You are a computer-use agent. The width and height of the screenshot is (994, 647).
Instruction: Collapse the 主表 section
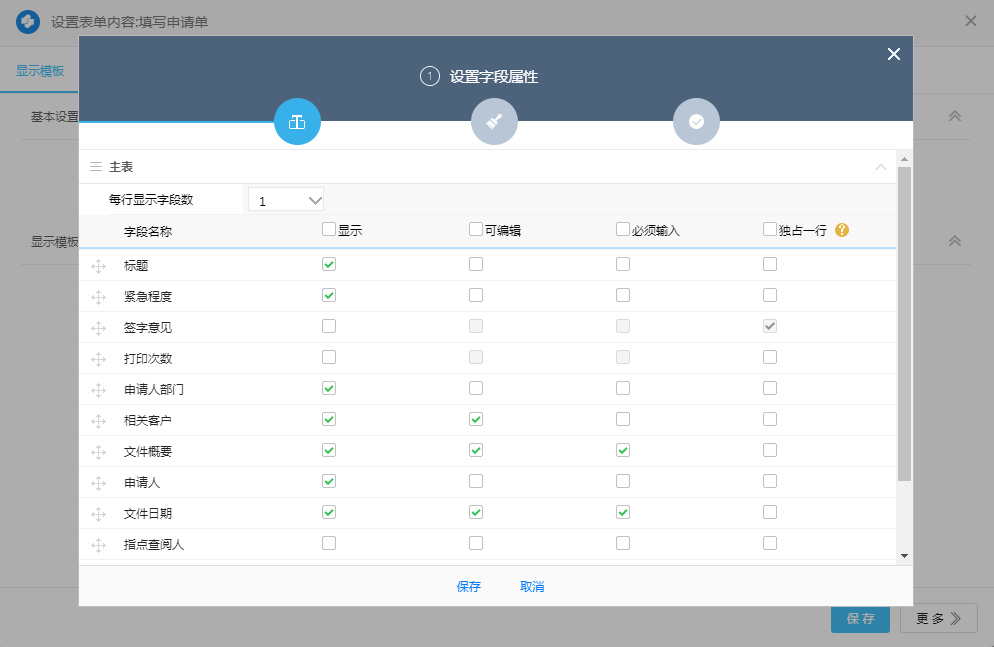880,167
